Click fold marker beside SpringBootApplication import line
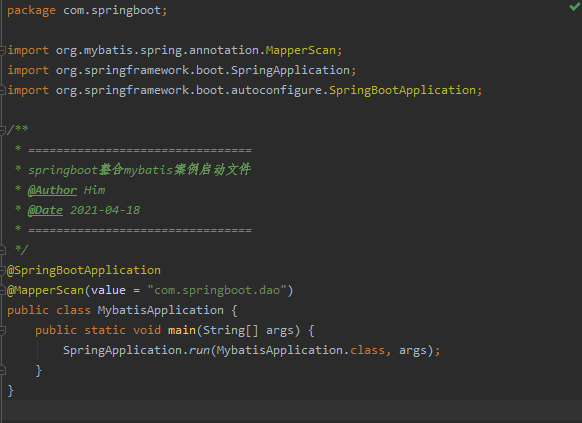 [2, 90]
